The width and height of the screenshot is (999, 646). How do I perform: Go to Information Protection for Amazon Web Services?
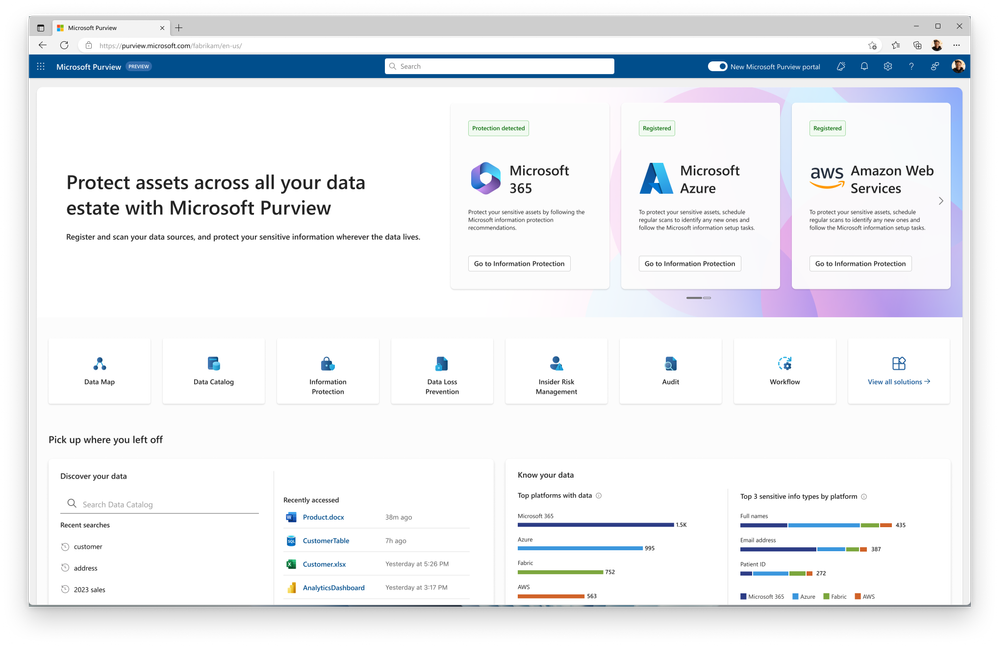coord(861,264)
